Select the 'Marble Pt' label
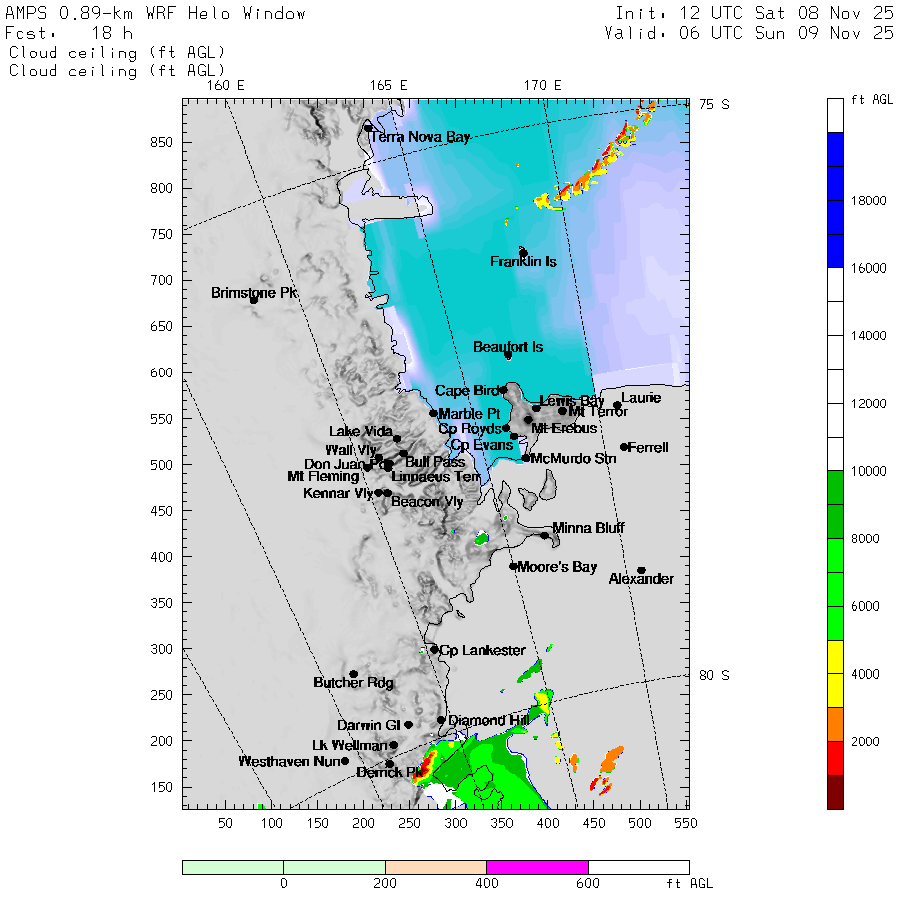Viewport: 900px width, 900px height. point(469,414)
